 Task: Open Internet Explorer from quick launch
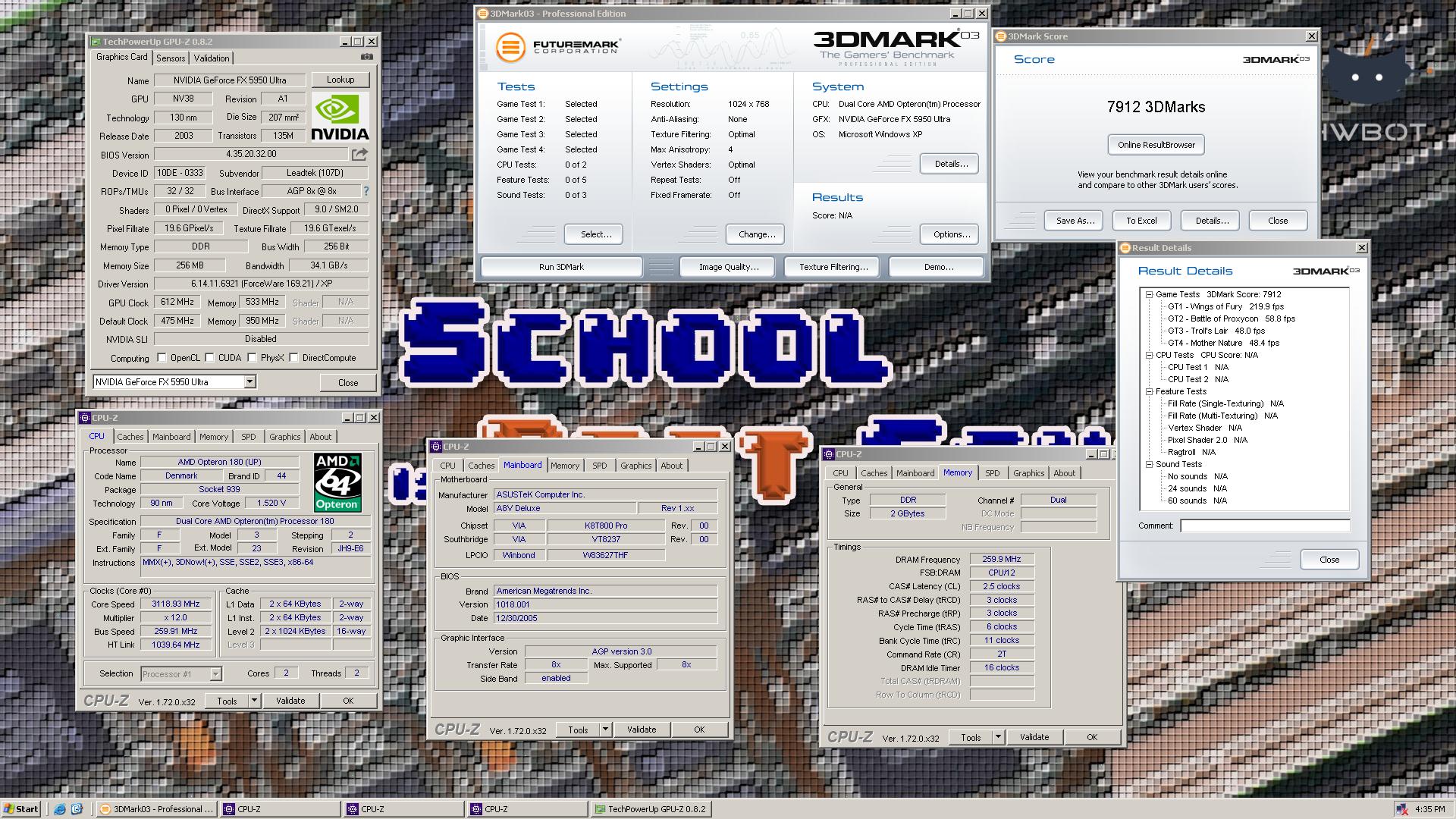(x=60, y=809)
